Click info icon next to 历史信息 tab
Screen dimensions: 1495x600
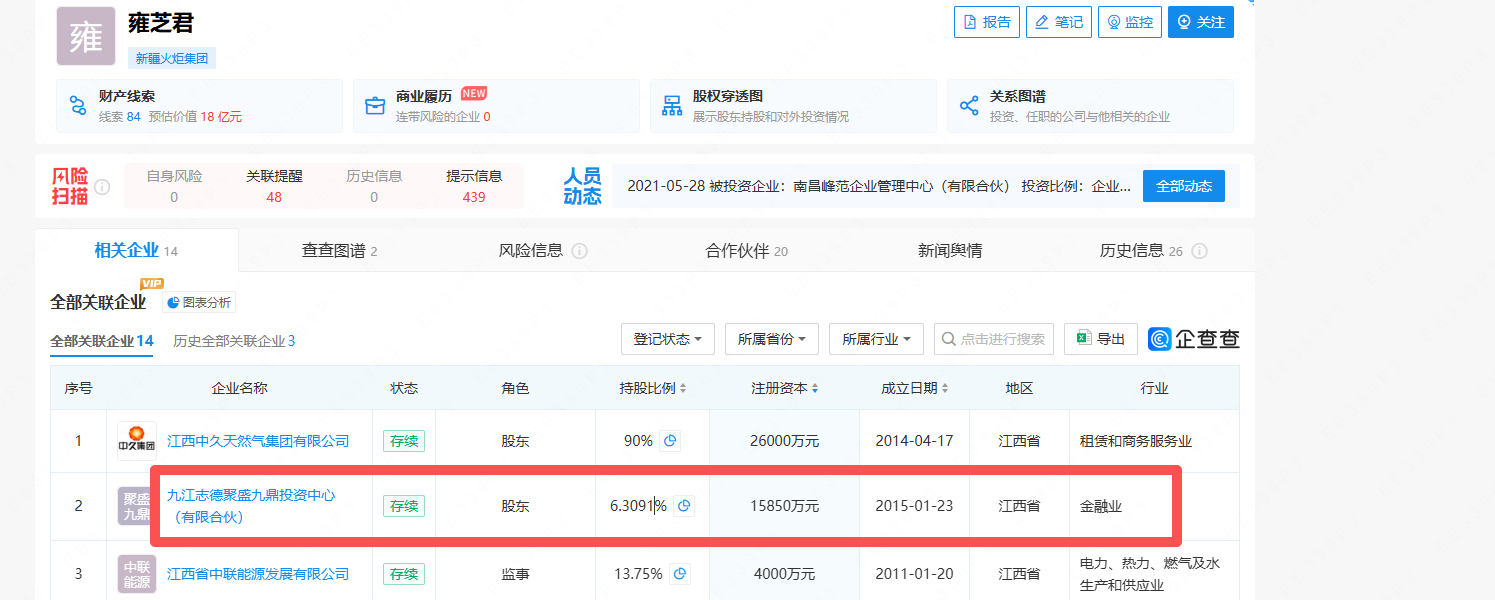pyautogui.click(x=1200, y=251)
